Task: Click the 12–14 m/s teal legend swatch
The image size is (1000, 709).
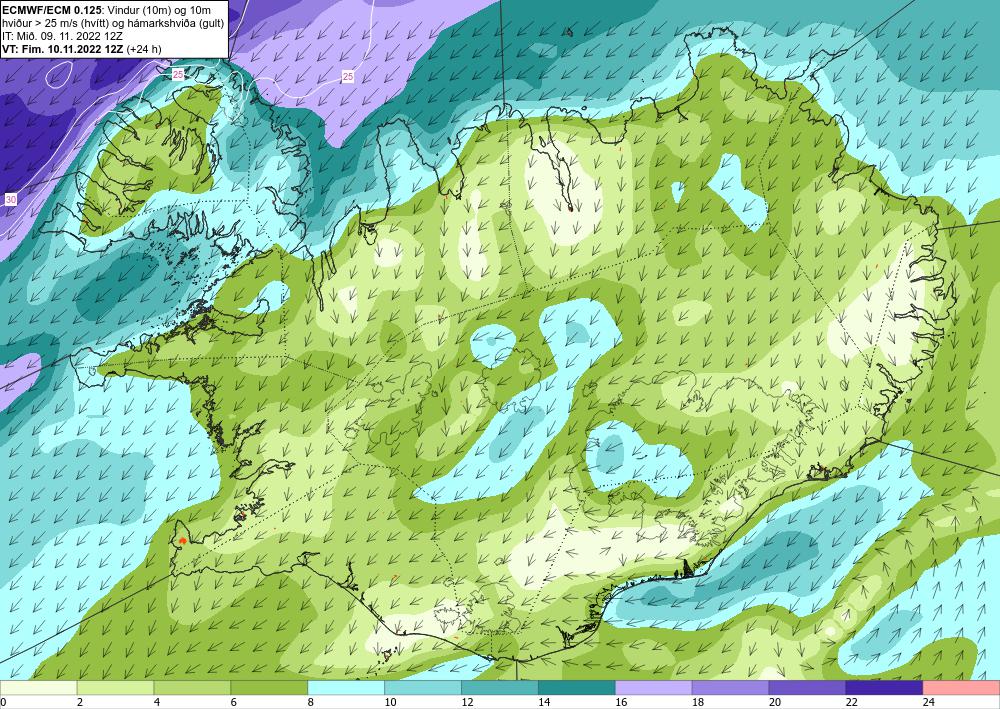Action: pos(500,688)
